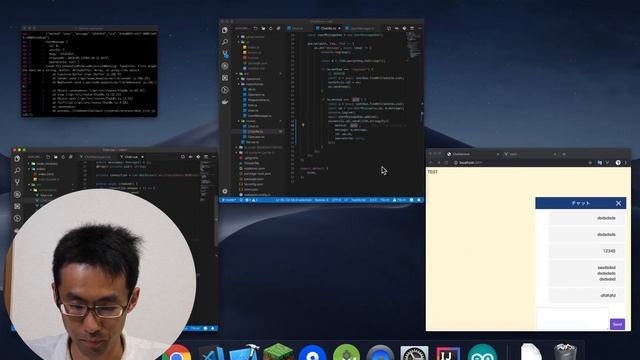Screen dimensions: 640x360
Task: Open editor more actions in center VS Code
Action: 420,29
